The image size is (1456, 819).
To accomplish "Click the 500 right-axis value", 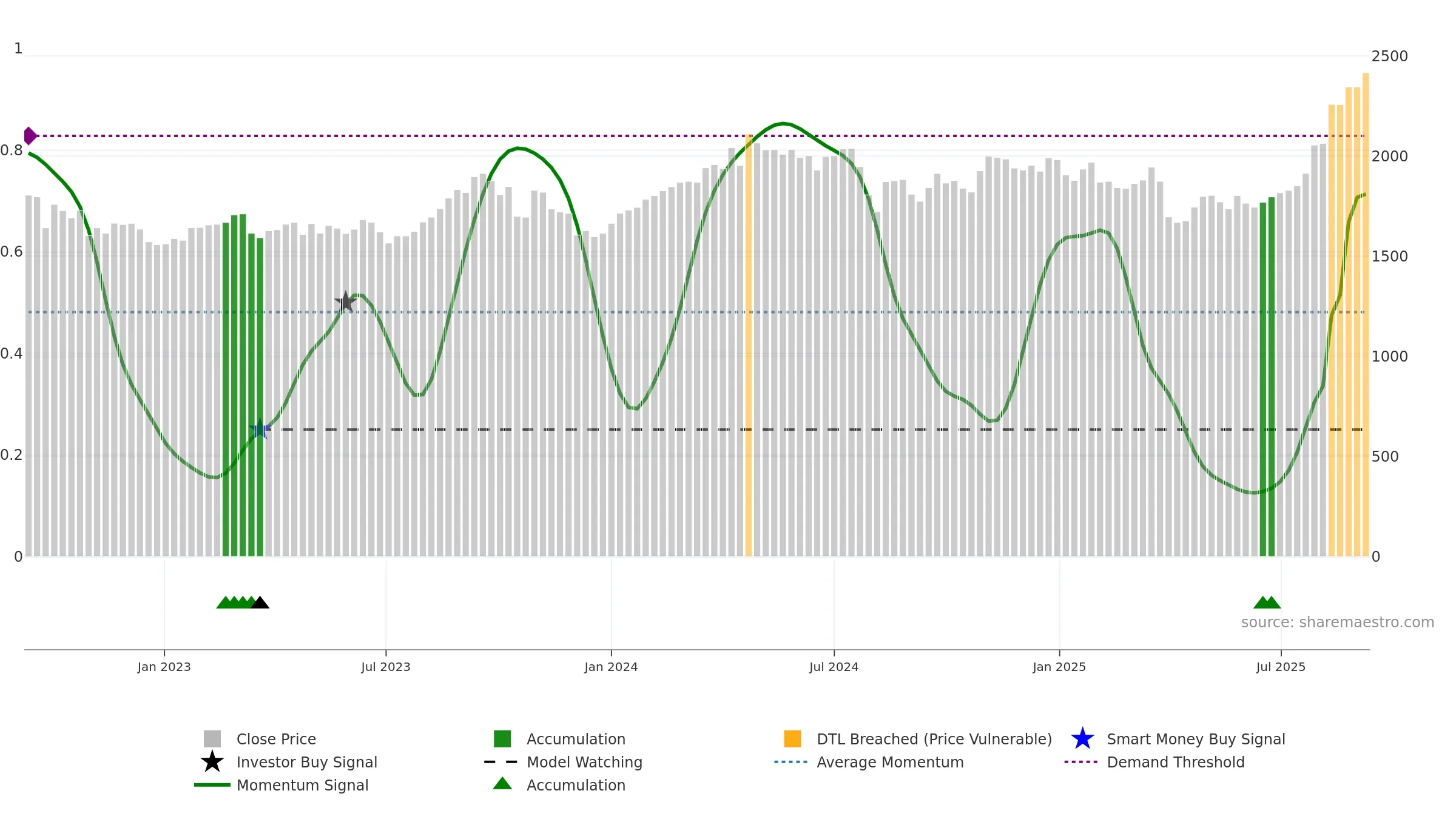I will pos(1386,457).
